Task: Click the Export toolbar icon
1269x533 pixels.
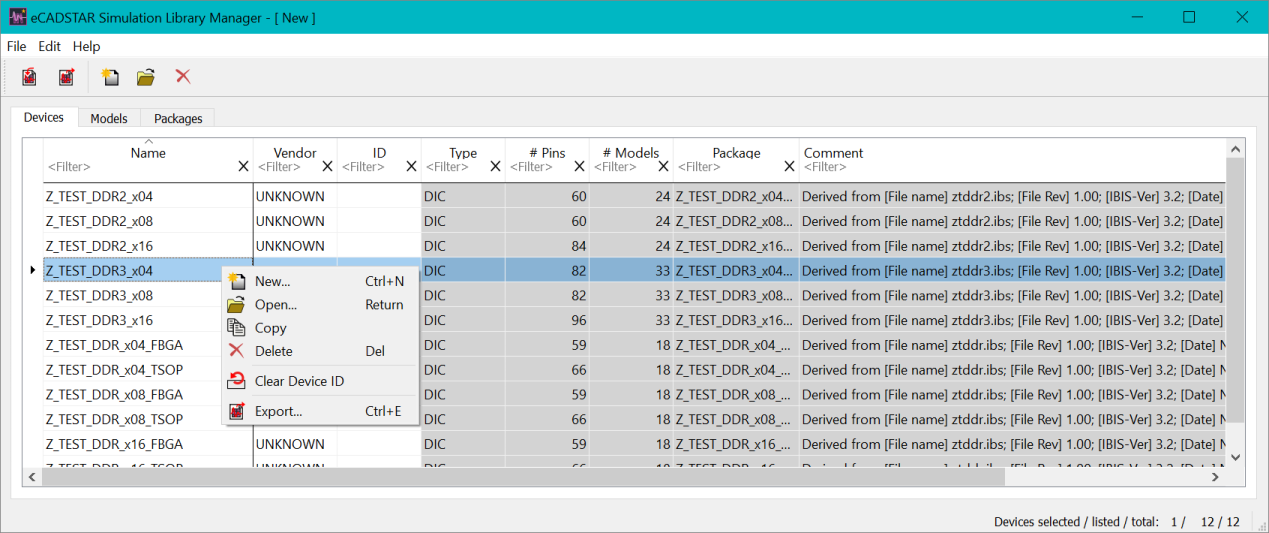Action: (x=66, y=77)
